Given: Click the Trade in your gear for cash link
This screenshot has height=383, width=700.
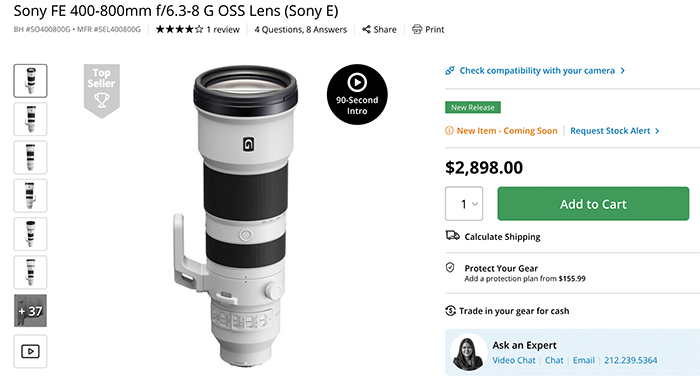Looking at the screenshot, I should click(514, 311).
